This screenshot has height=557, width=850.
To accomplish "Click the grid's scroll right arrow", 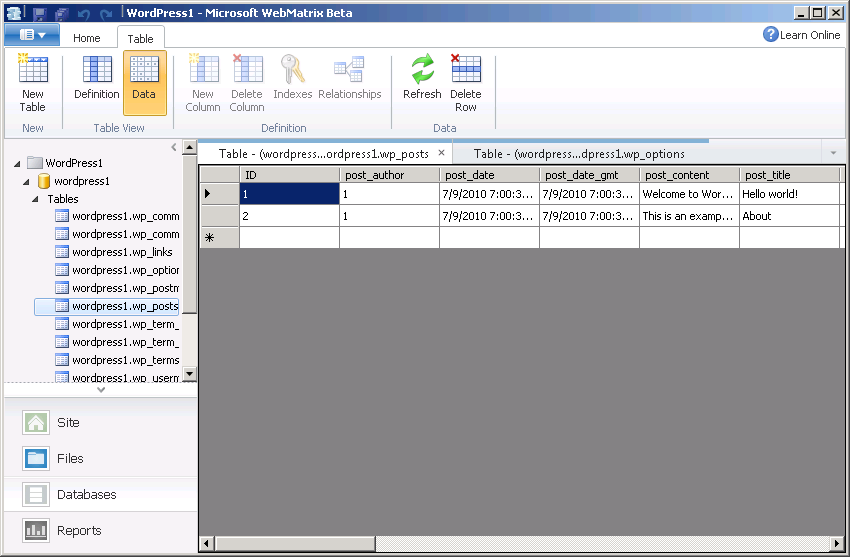I will tap(838, 543).
